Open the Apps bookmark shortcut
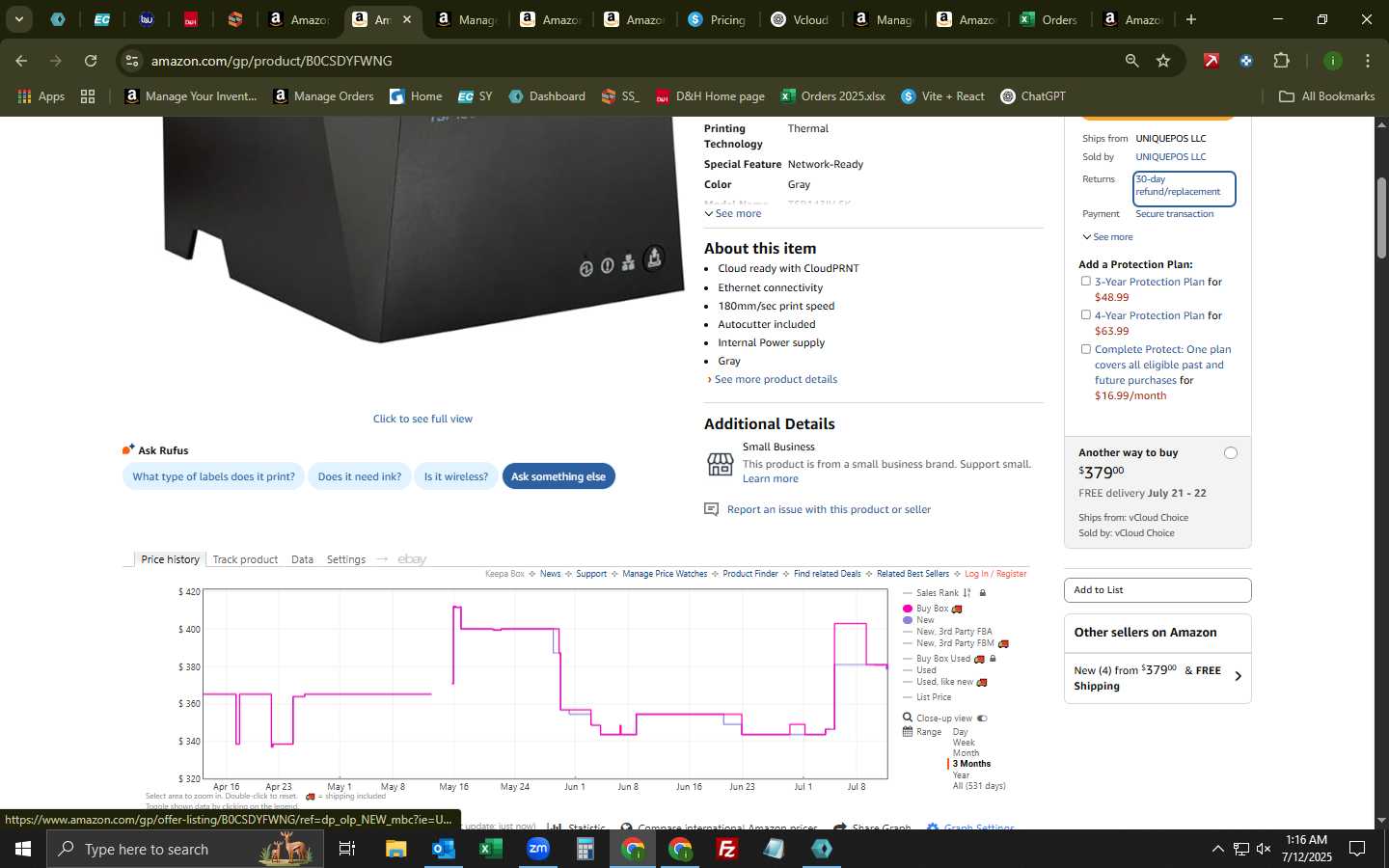 [x=41, y=96]
